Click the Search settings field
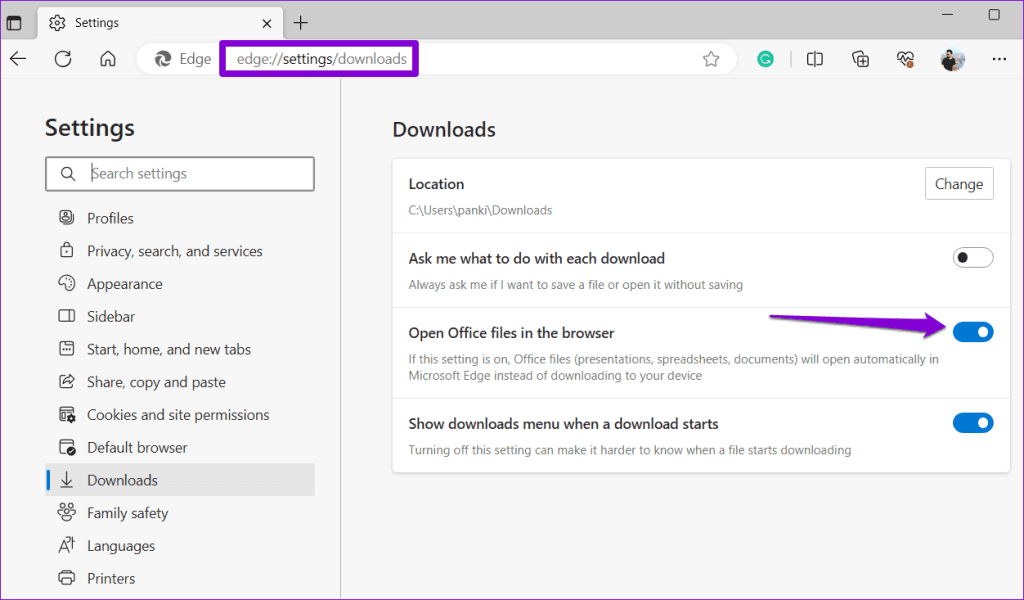Screen dimensions: 1024x600 pyautogui.click(x=180, y=173)
